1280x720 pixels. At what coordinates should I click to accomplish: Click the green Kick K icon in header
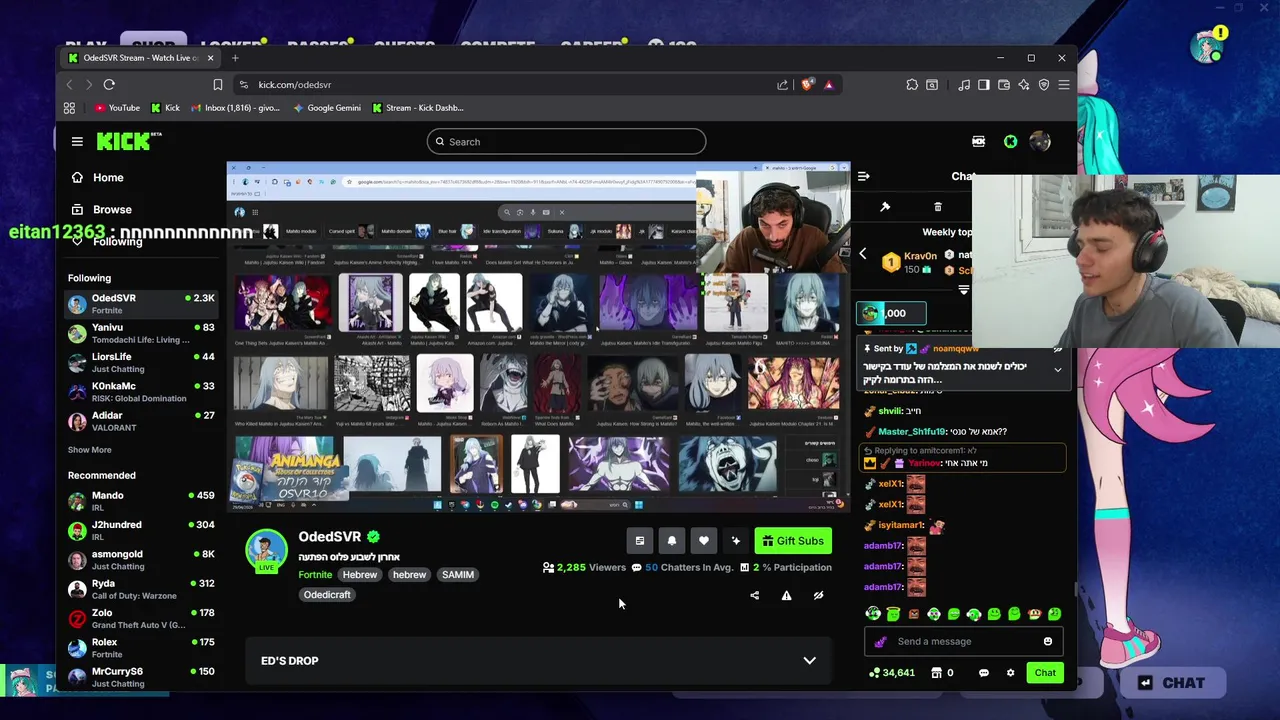[1010, 142]
